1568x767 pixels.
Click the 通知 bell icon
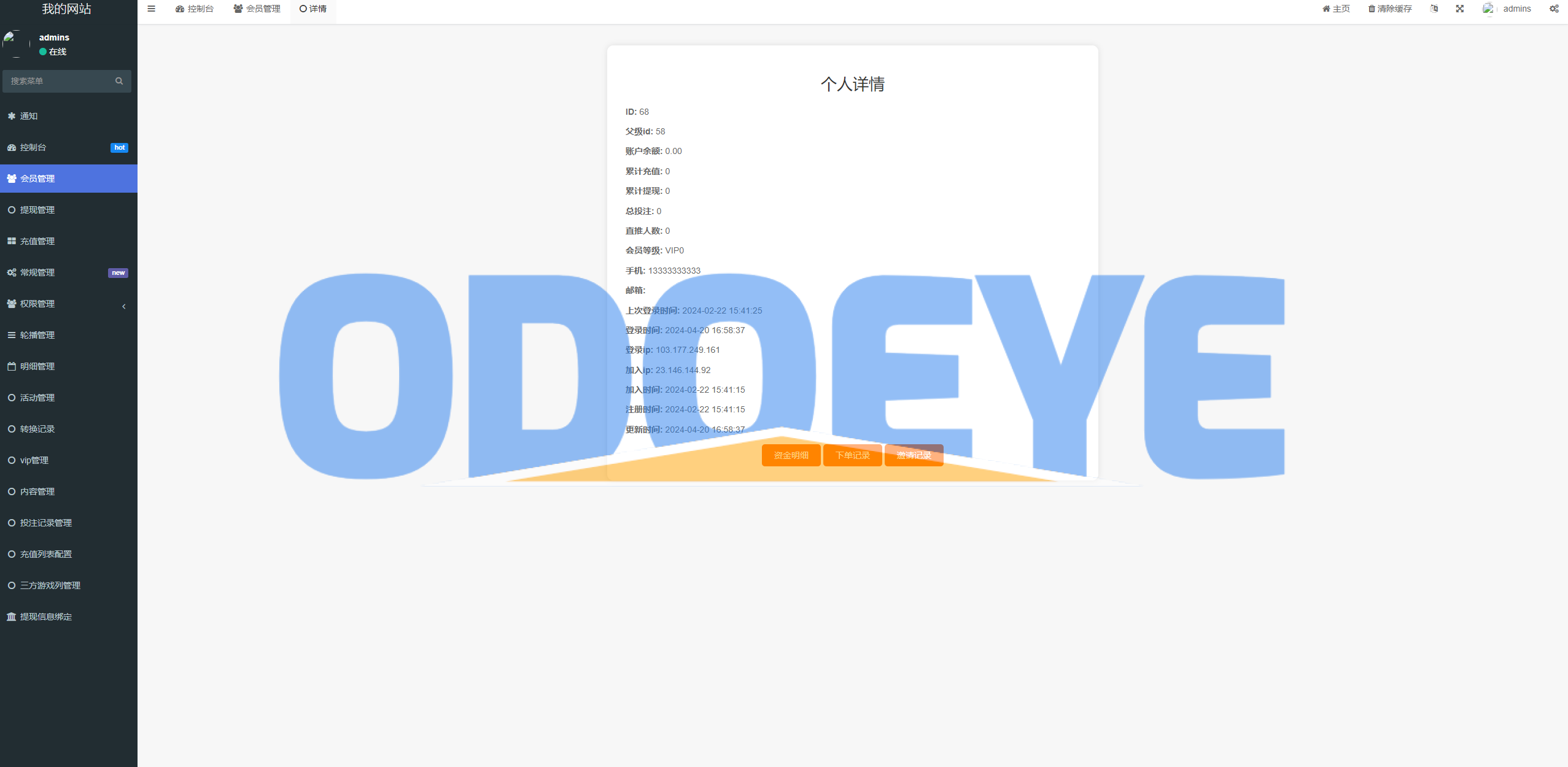(x=11, y=116)
